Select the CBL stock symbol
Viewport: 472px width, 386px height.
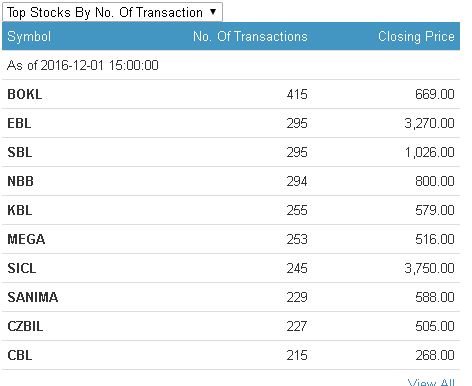pos(20,355)
